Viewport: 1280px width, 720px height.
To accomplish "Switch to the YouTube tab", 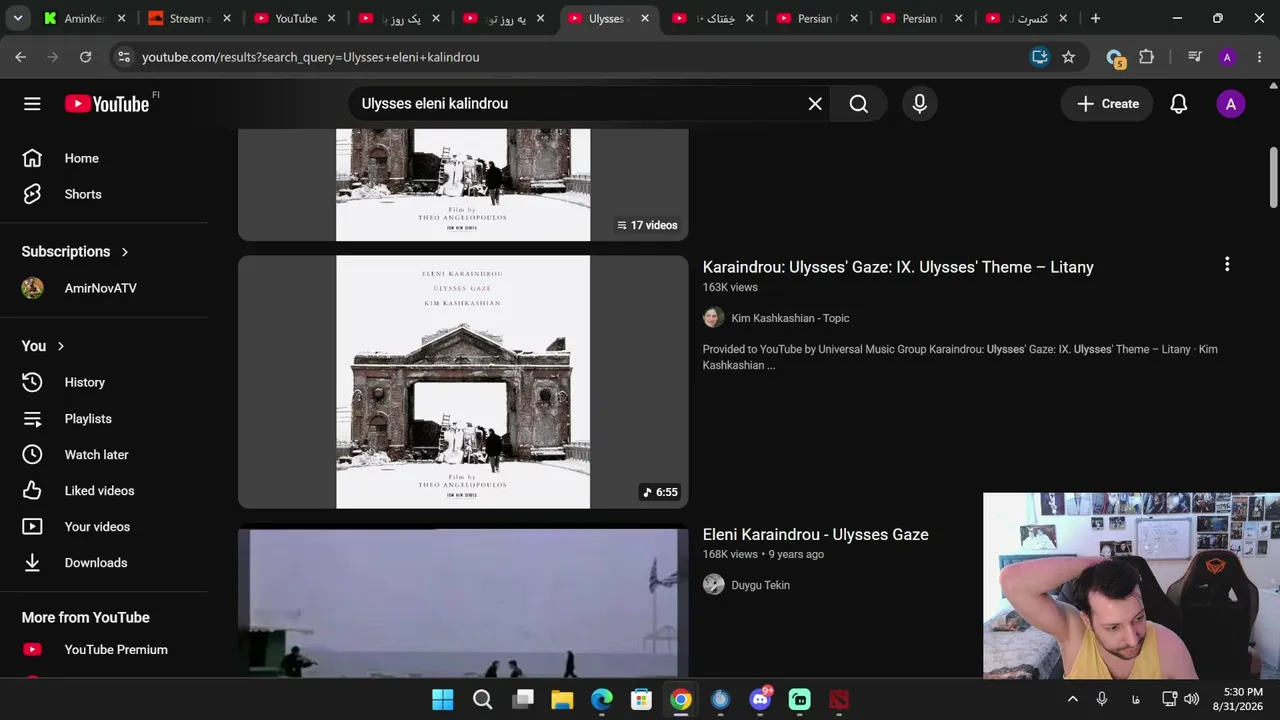I will [x=295, y=18].
